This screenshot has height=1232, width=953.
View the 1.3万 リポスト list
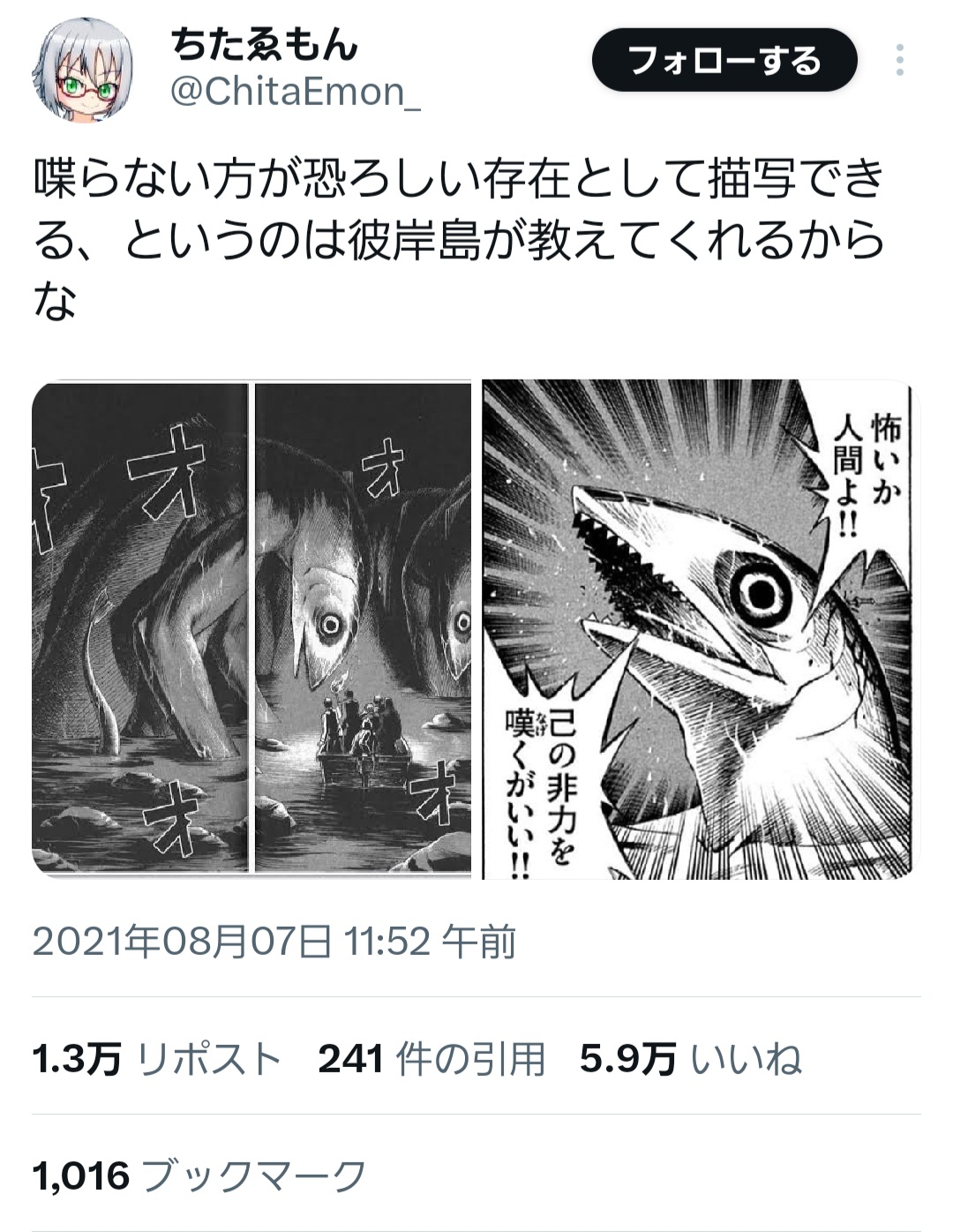click(156, 1059)
